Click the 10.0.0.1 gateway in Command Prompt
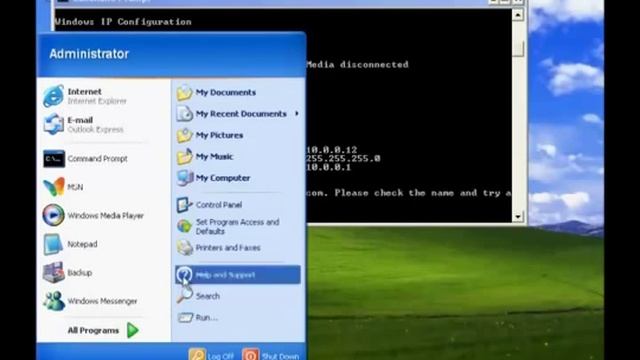The width and height of the screenshot is (640, 360). 329,167
